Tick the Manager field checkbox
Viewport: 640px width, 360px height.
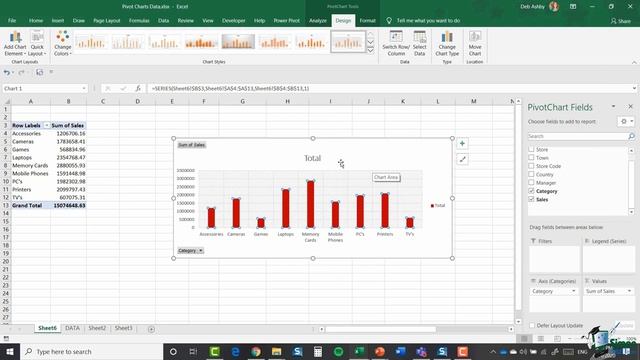click(x=531, y=182)
